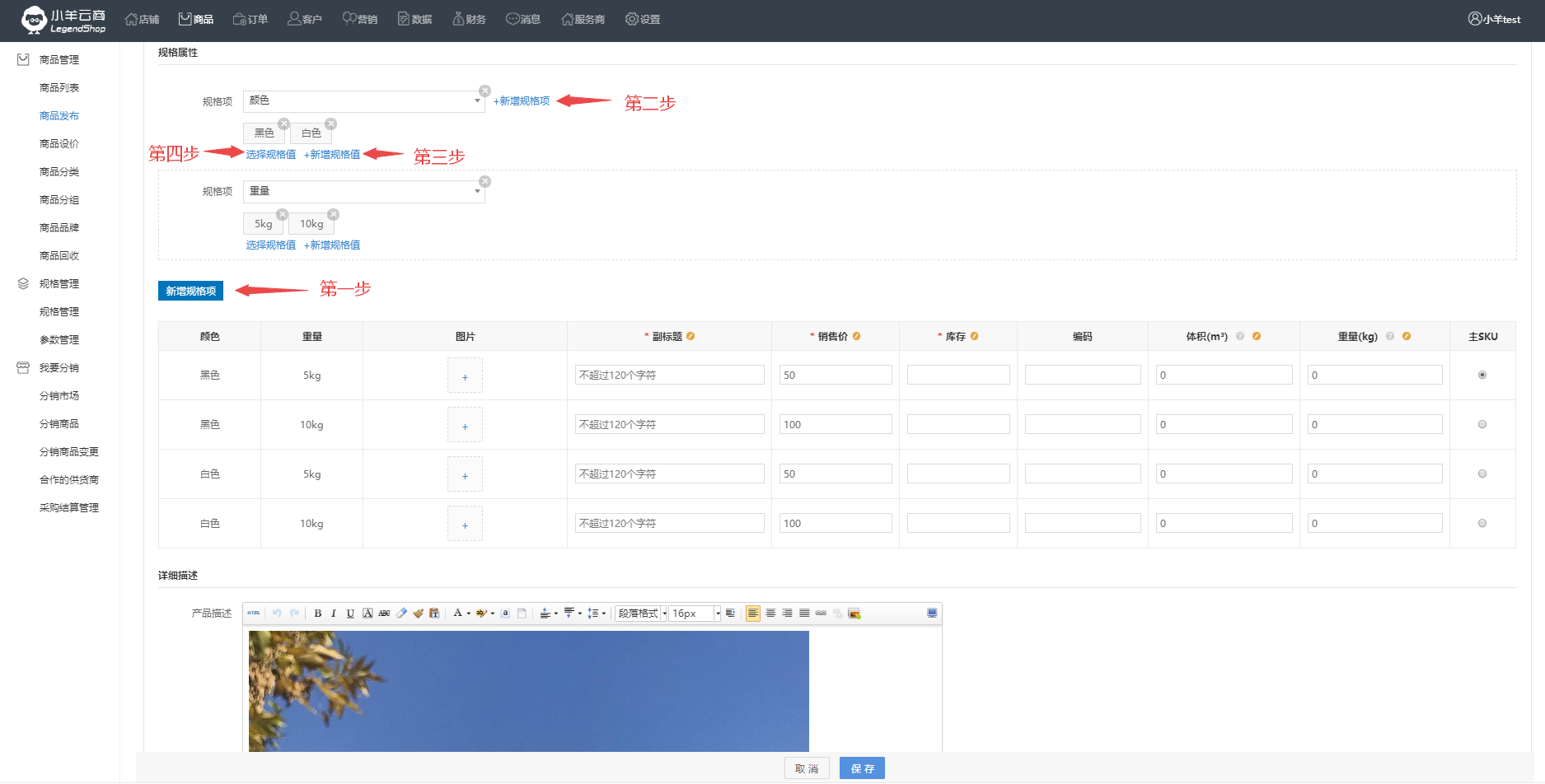Click the blue 新增规格项 button
This screenshot has width=1545, height=784.
point(190,292)
